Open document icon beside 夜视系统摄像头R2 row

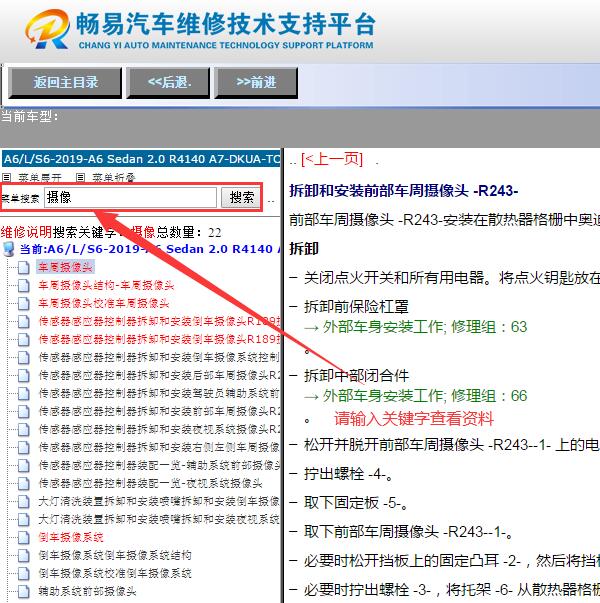click(x=23, y=429)
